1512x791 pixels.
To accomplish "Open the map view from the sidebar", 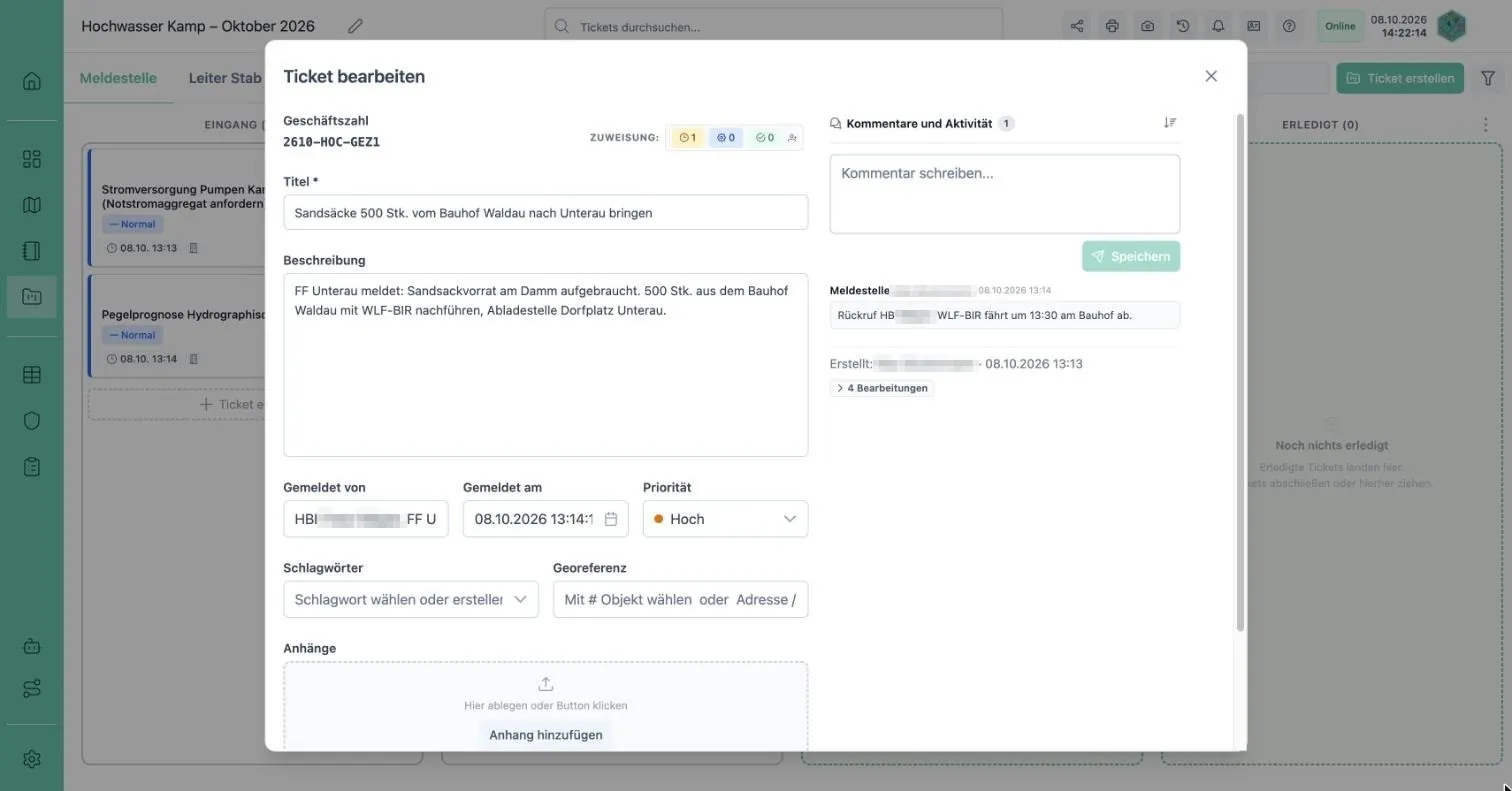I will tap(32, 205).
